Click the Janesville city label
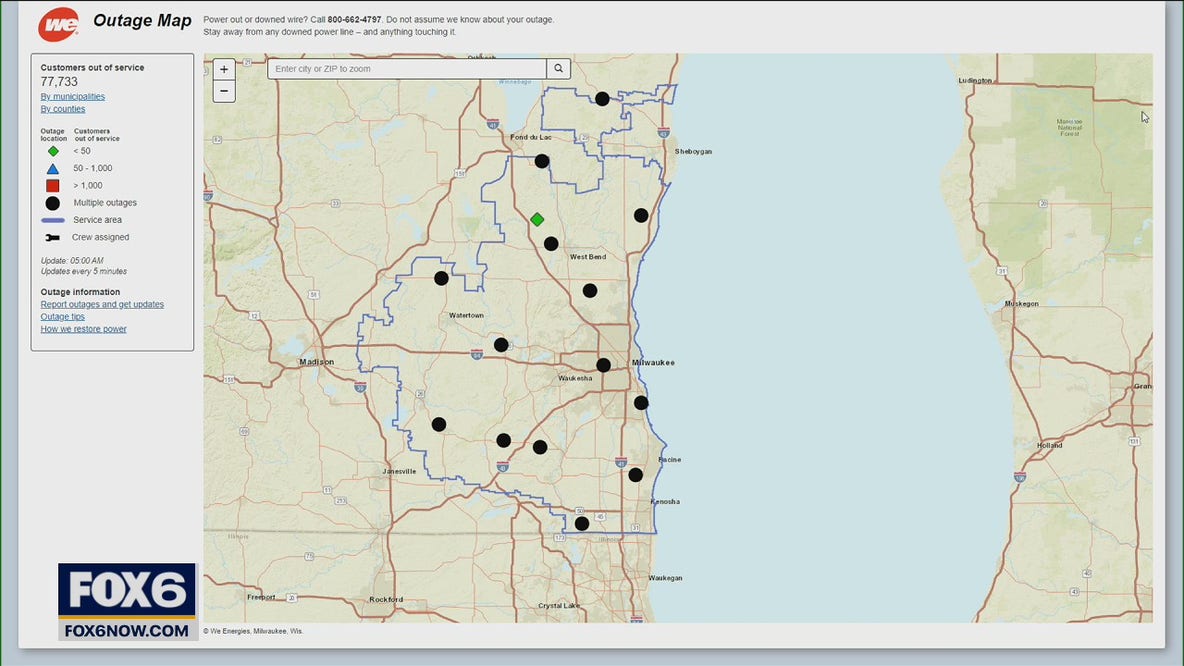The image size is (1184, 666). click(399, 471)
